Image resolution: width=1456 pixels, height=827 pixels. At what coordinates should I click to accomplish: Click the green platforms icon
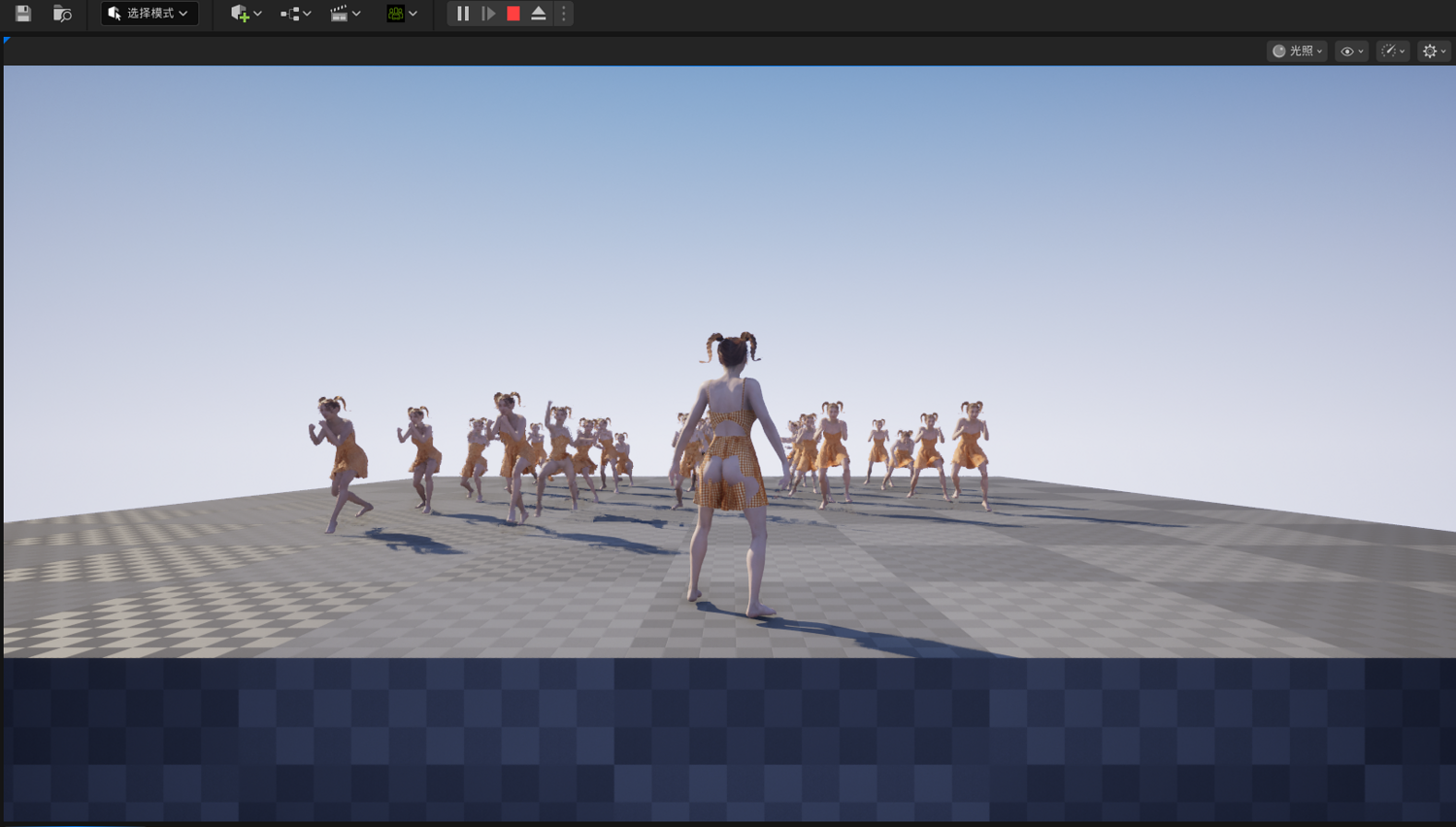point(395,14)
